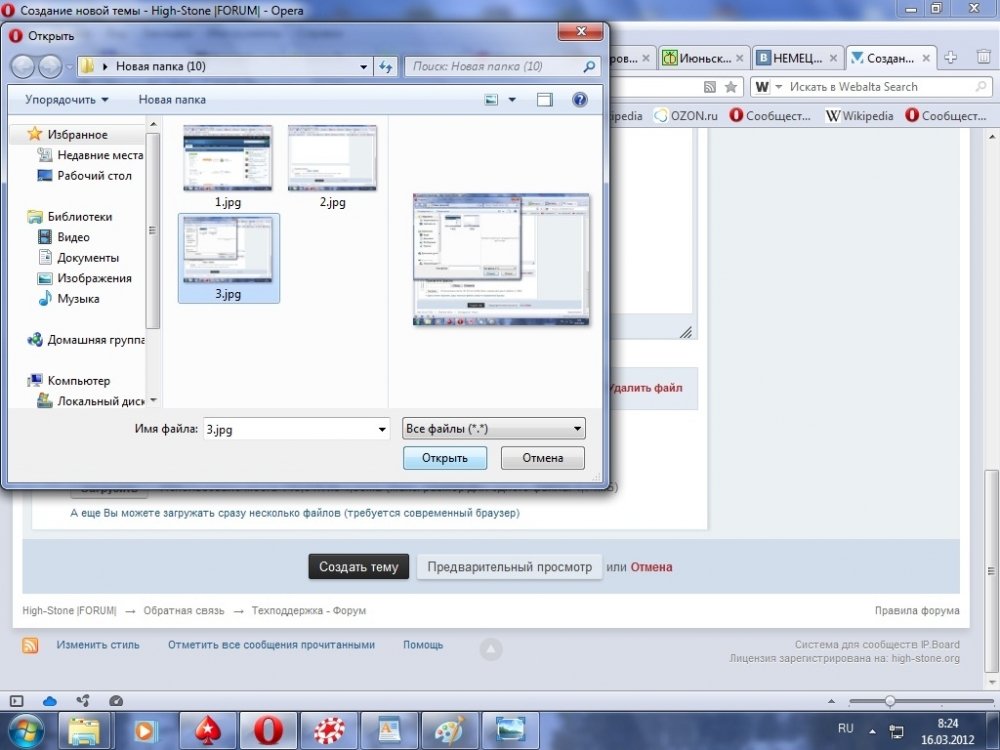Viewport: 1000px width, 750px height.
Task: Open Opera's trash closed-tabs icon
Action: (x=984, y=57)
